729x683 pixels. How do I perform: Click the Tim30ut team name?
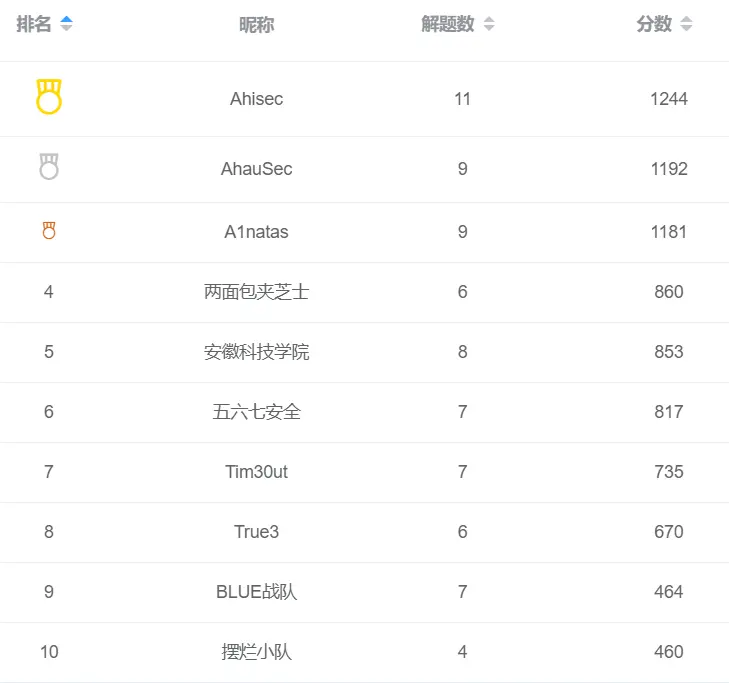tap(256, 472)
